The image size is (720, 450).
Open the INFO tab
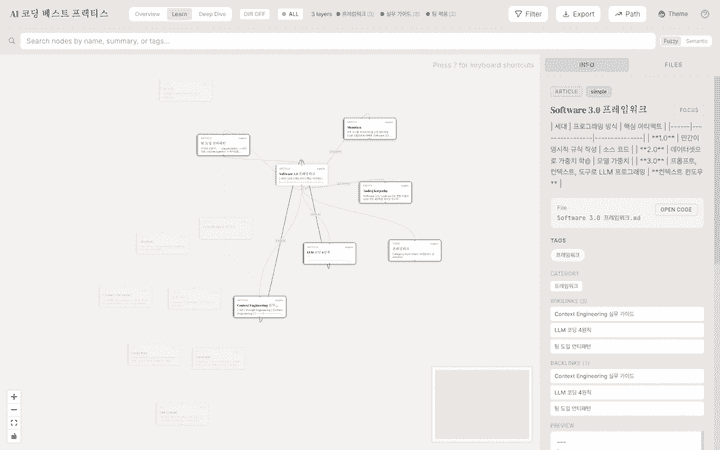click(x=586, y=65)
